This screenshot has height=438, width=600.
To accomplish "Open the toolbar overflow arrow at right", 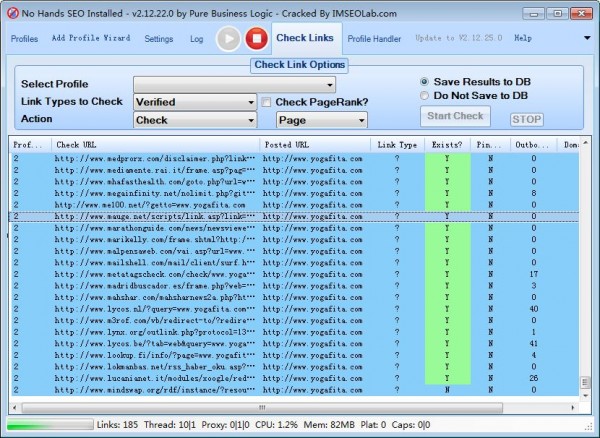I will point(586,39).
